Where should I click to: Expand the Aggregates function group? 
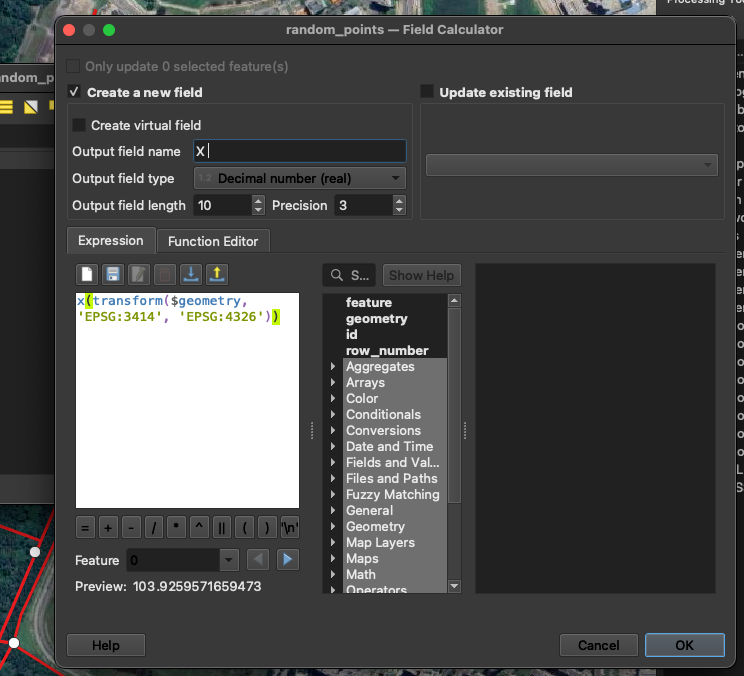tap(333, 366)
